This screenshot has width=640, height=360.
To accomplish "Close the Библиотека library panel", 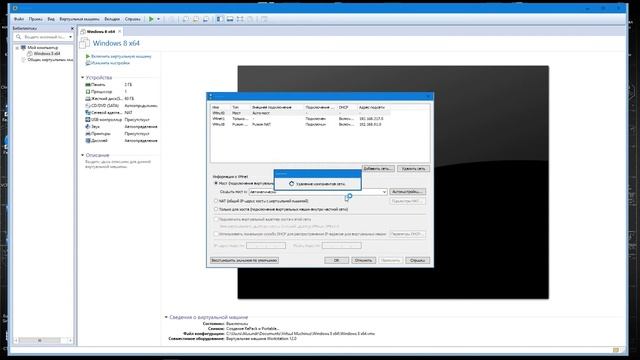I will point(72,28).
